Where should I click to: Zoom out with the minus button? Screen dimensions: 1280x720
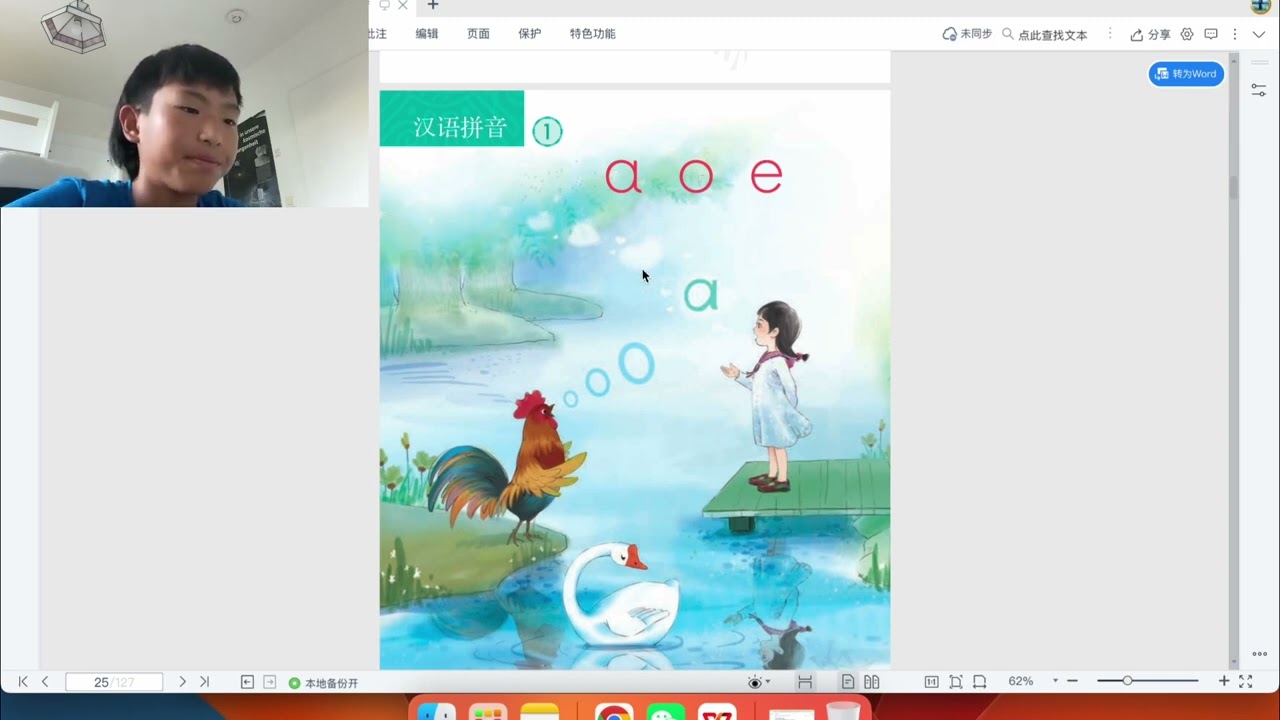click(x=1072, y=681)
